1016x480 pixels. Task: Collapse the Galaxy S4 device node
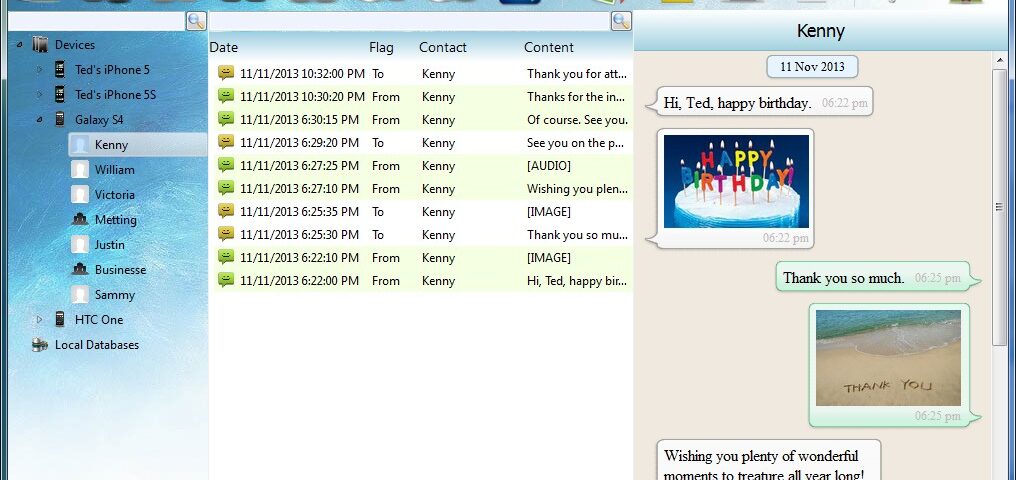point(40,120)
